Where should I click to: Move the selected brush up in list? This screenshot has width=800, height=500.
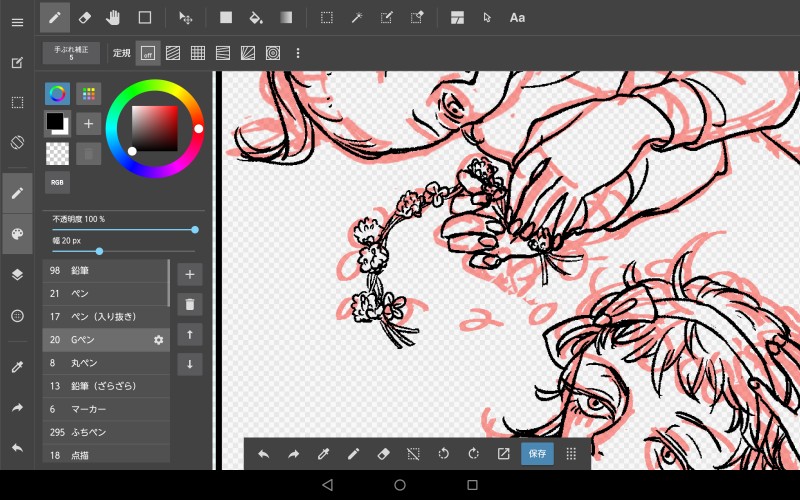[x=190, y=335]
